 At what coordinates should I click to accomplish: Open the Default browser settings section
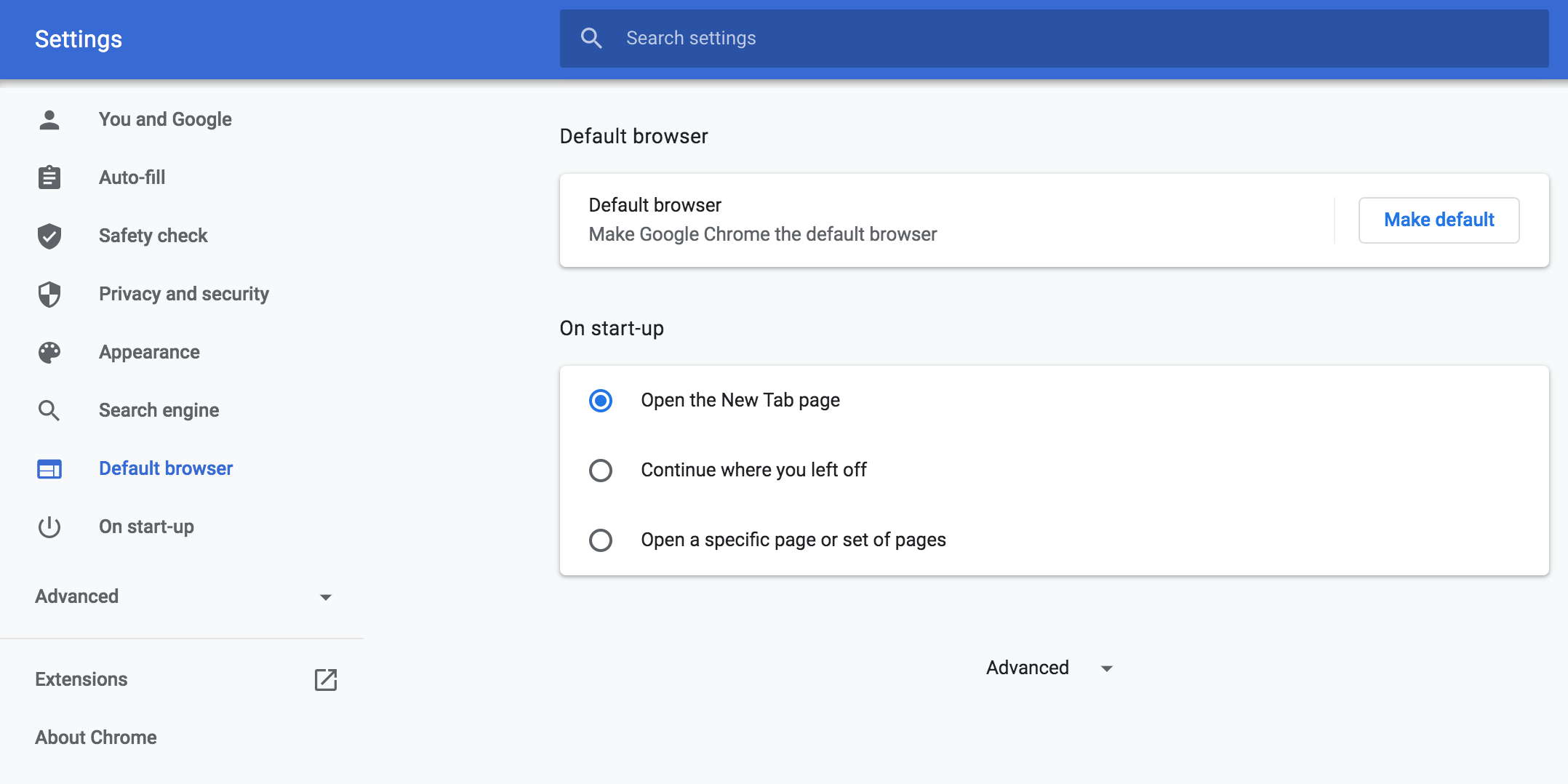166,468
